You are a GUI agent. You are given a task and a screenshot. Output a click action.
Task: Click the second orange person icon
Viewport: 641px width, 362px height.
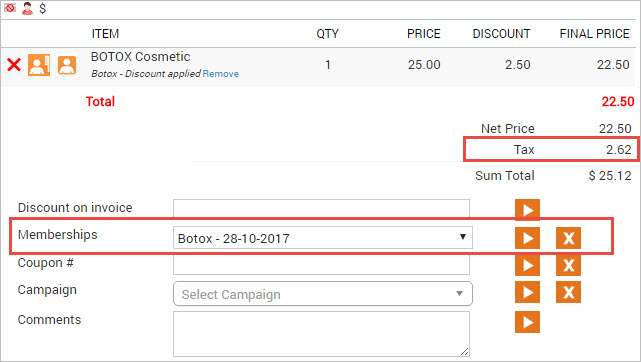[67, 65]
